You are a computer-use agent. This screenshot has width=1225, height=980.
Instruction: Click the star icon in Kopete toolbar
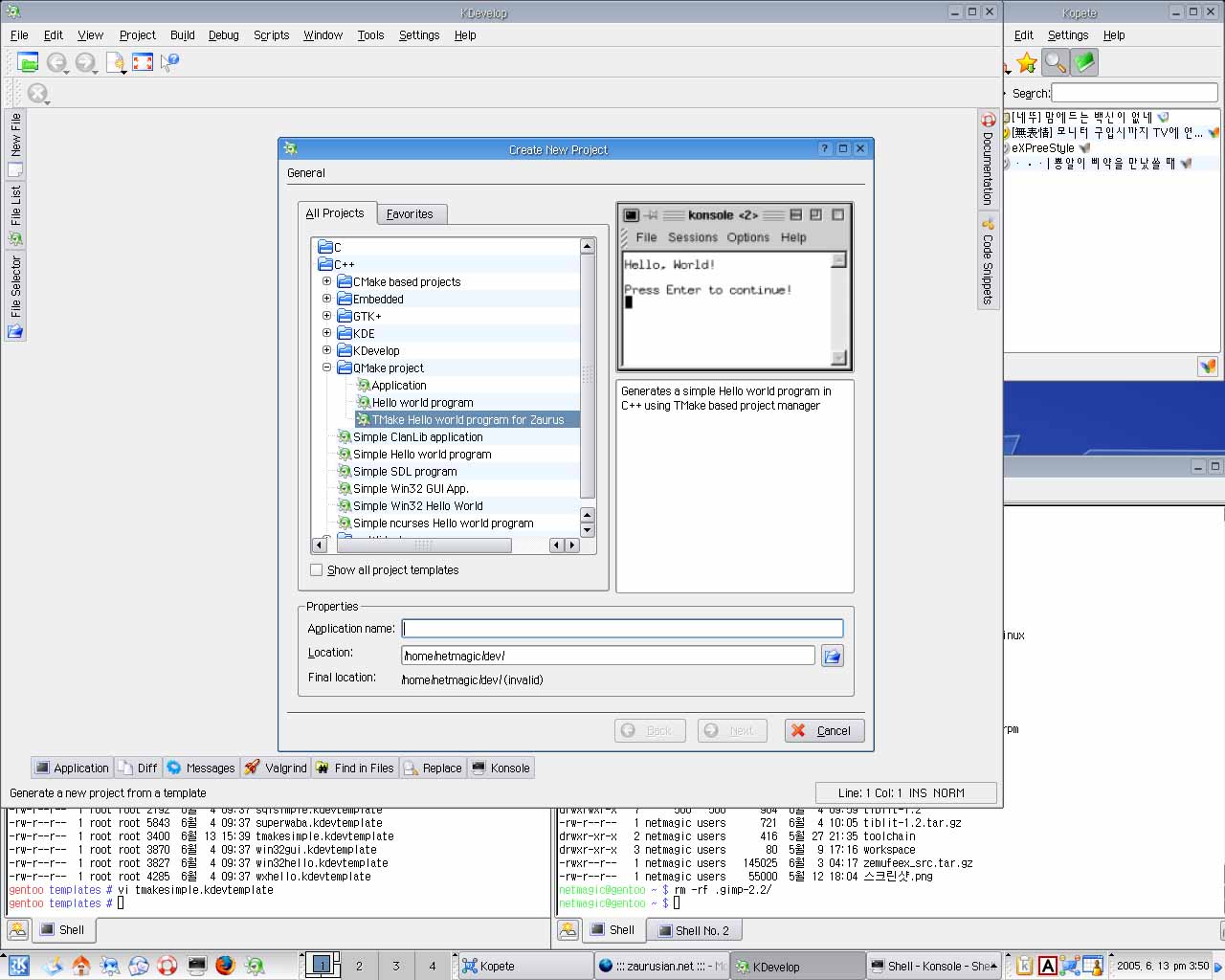click(x=1027, y=63)
